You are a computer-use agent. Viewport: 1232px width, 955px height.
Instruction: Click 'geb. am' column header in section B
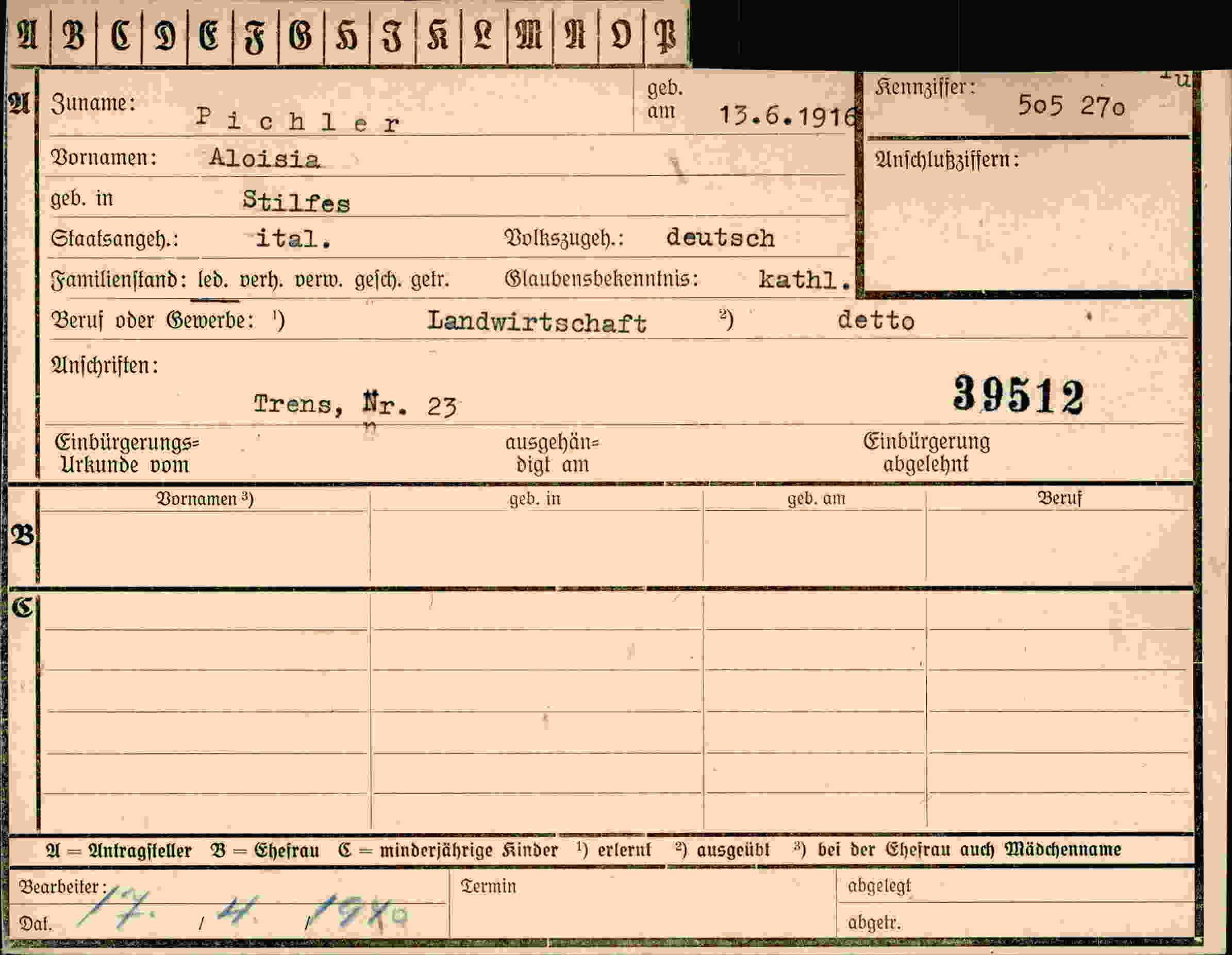816,499
